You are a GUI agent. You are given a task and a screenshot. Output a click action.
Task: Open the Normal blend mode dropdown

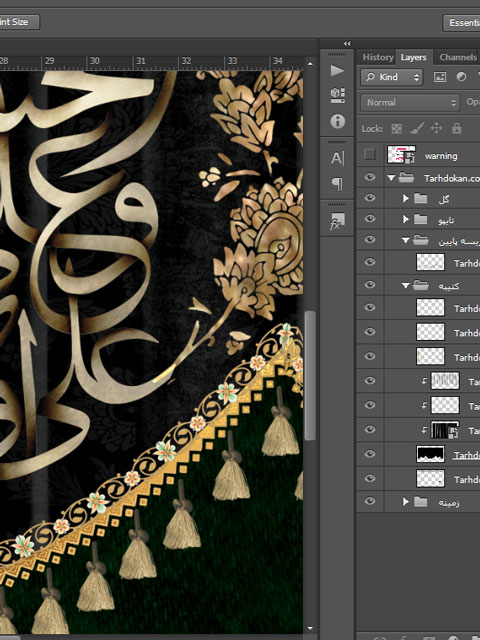409,102
